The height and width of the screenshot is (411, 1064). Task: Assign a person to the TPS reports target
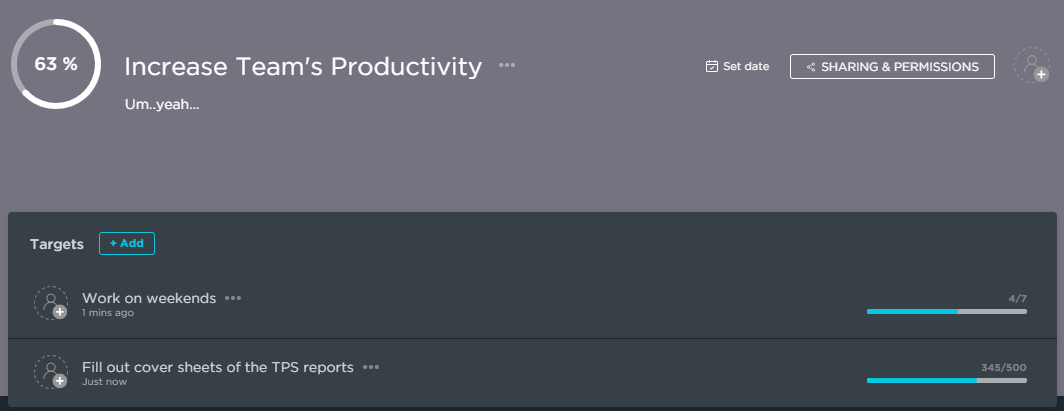pyautogui.click(x=50, y=372)
